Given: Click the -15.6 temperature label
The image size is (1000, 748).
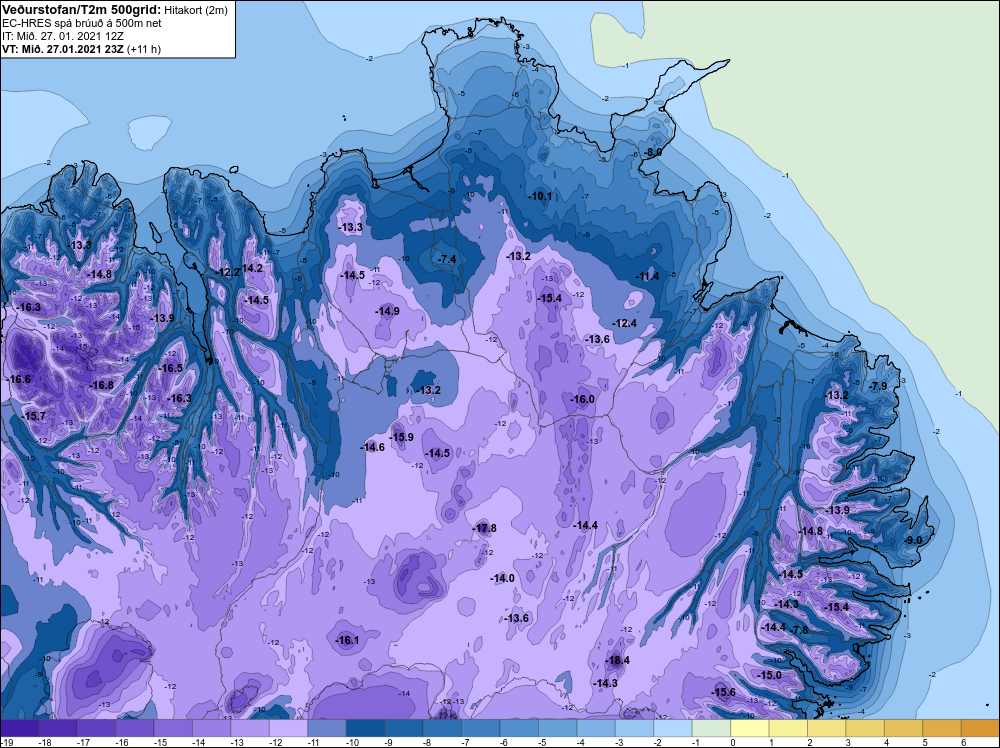Looking at the screenshot, I should click(724, 693).
